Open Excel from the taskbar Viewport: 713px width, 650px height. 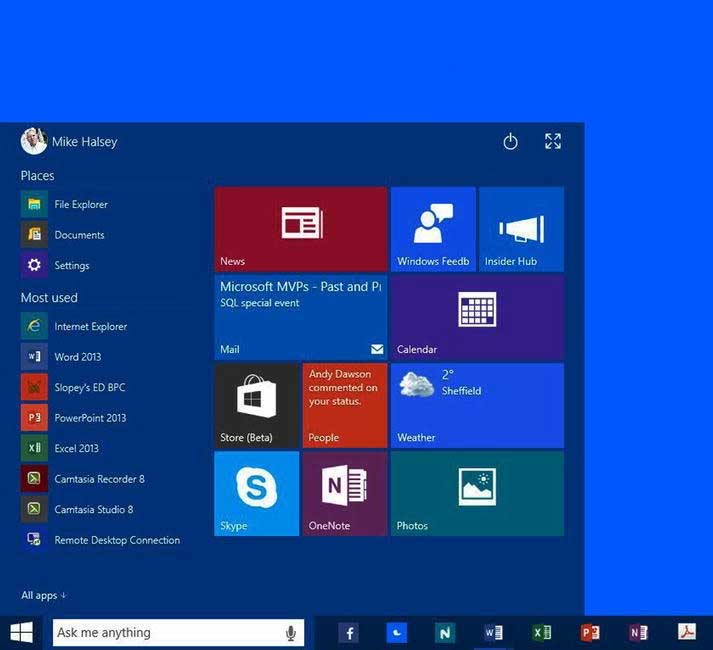click(x=541, y=633)
